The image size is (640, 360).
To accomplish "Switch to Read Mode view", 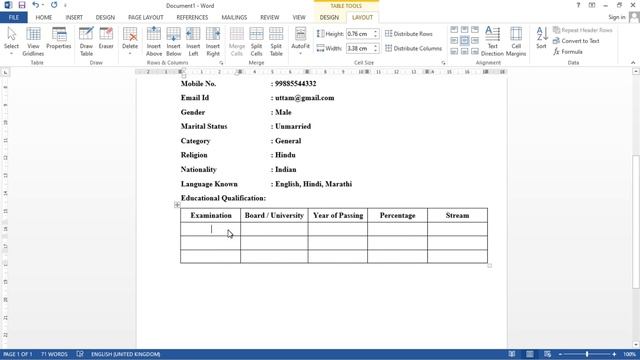I will click(511, 354).
